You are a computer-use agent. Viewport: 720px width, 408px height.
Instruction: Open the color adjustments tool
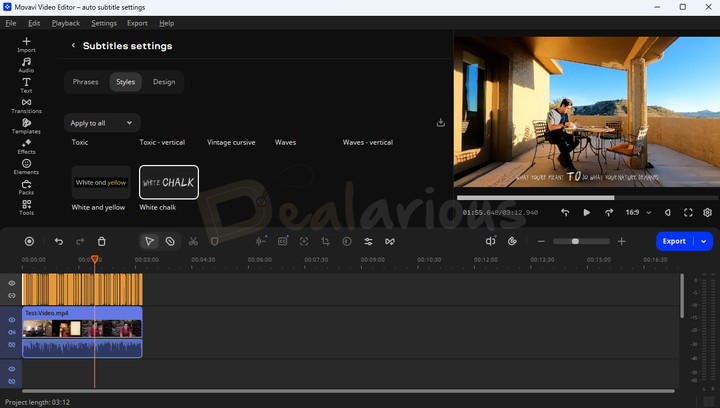pyautogui.click(x=347, y=241)
